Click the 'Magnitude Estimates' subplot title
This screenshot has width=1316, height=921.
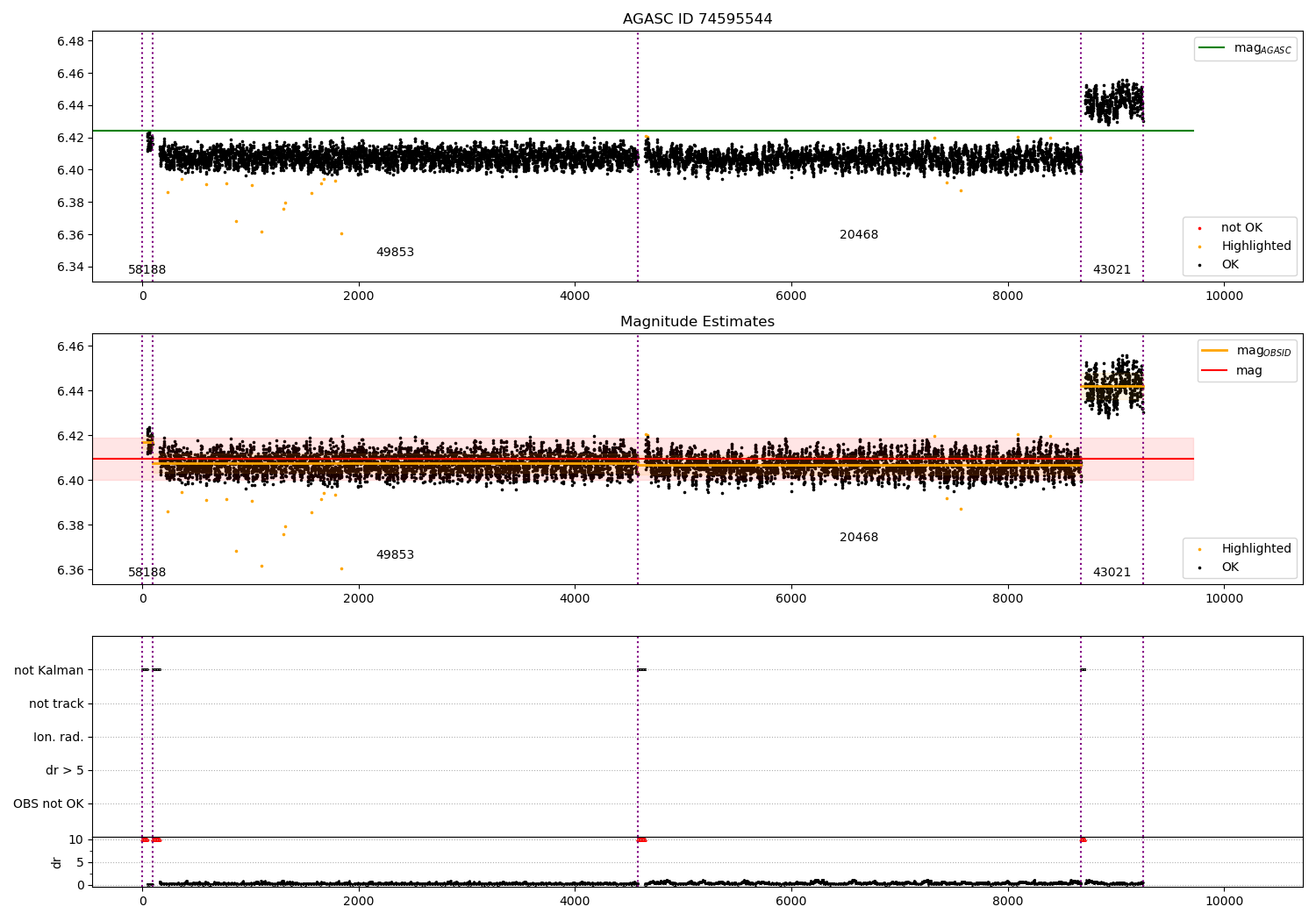[697, 322]
